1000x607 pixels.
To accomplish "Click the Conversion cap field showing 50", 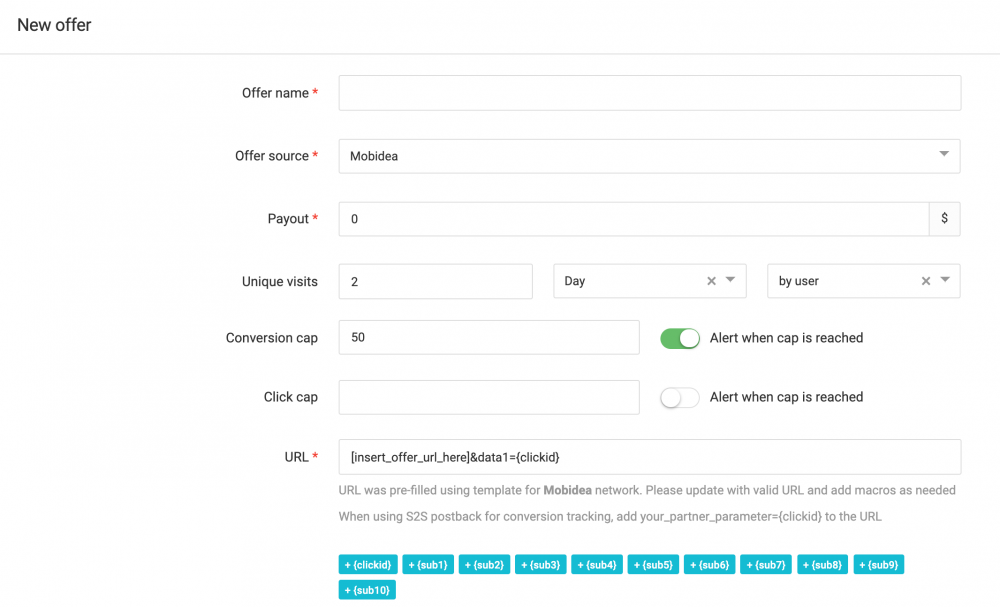I will [489, 337].
